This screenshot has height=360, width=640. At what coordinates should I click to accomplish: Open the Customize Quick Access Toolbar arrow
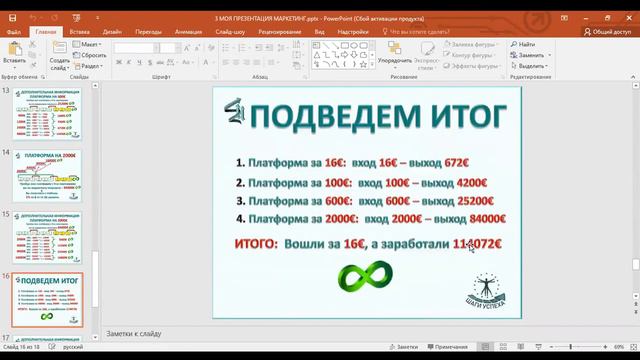click(98, 18)
